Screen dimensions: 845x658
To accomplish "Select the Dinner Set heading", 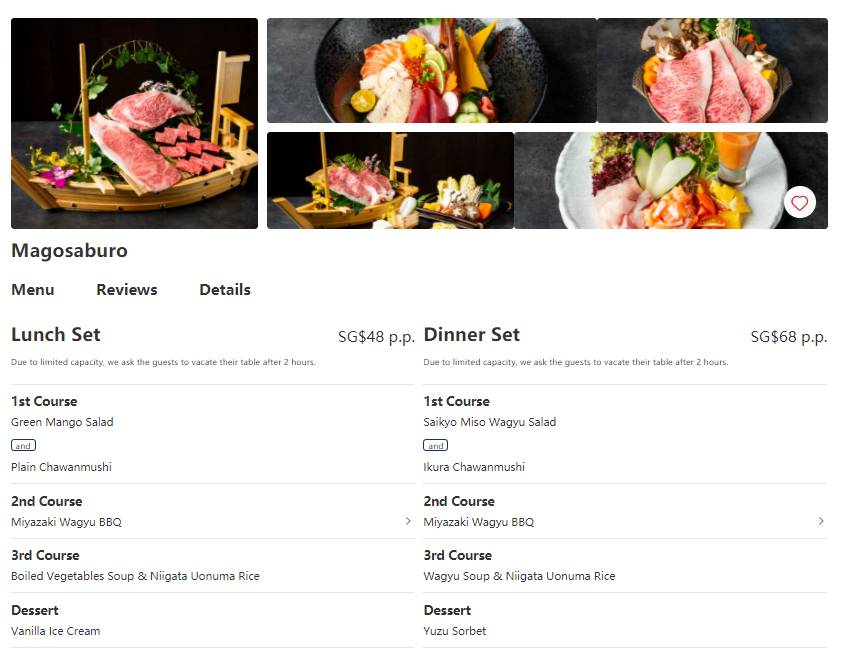I will (x=472, y=335).
